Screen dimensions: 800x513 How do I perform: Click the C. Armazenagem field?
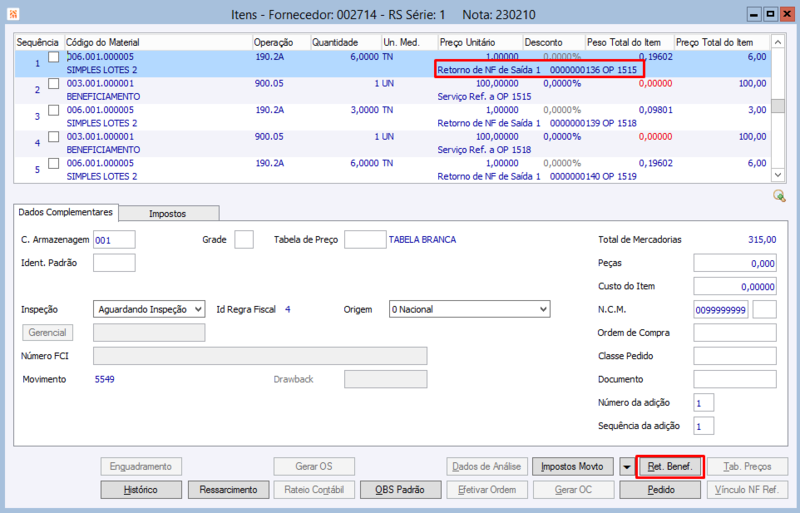point(114,239)
